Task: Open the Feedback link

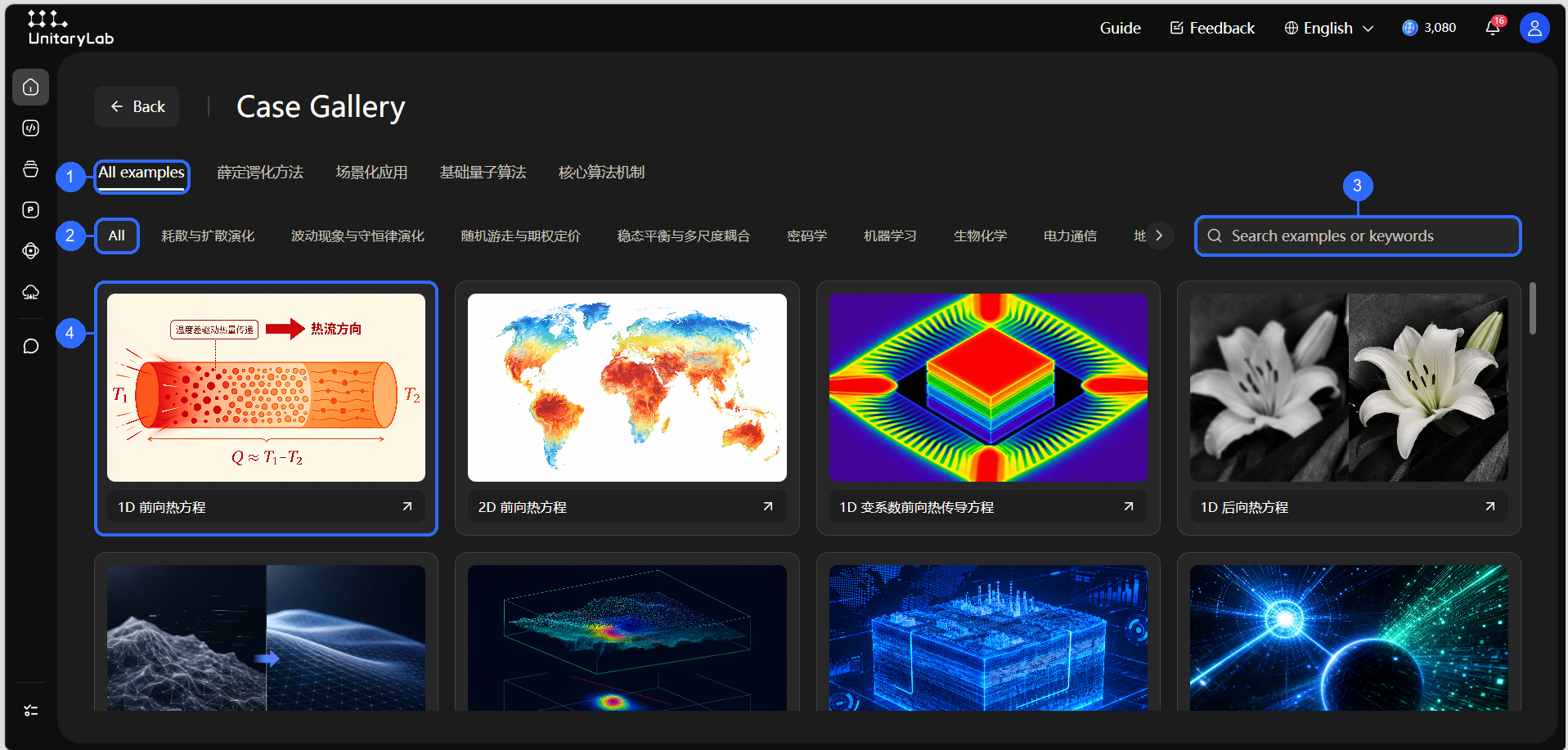Action: (x=1212, y=28)
